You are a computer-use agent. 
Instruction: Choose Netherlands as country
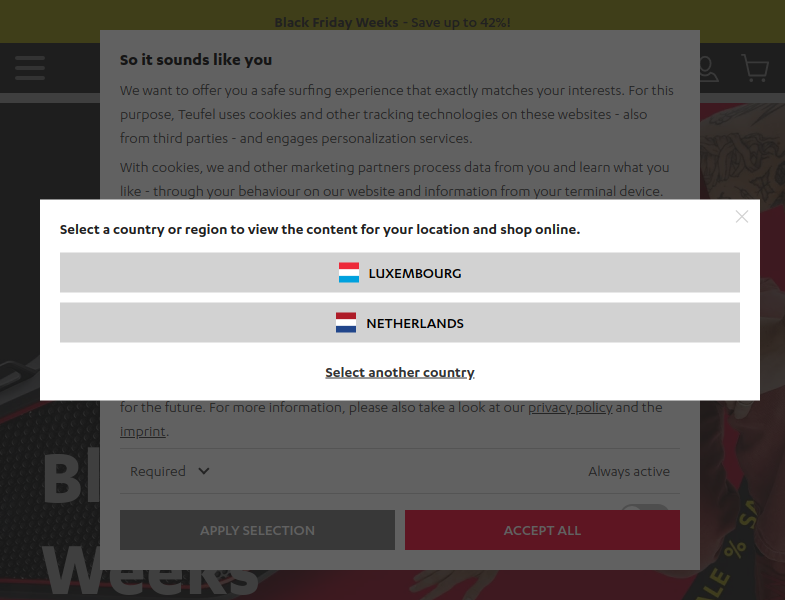tap(399, 322)
